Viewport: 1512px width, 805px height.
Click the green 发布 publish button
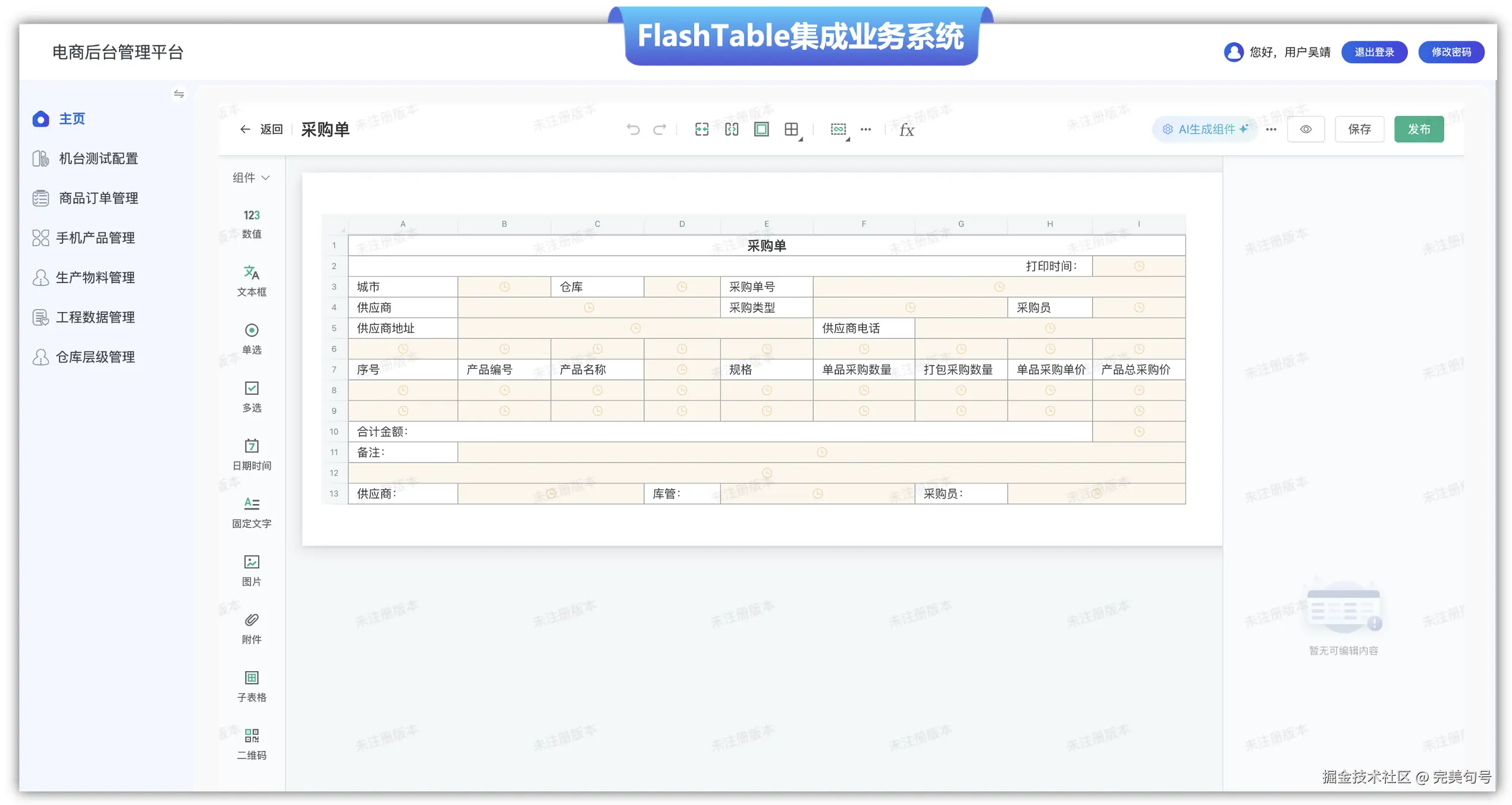point(1418,129)
